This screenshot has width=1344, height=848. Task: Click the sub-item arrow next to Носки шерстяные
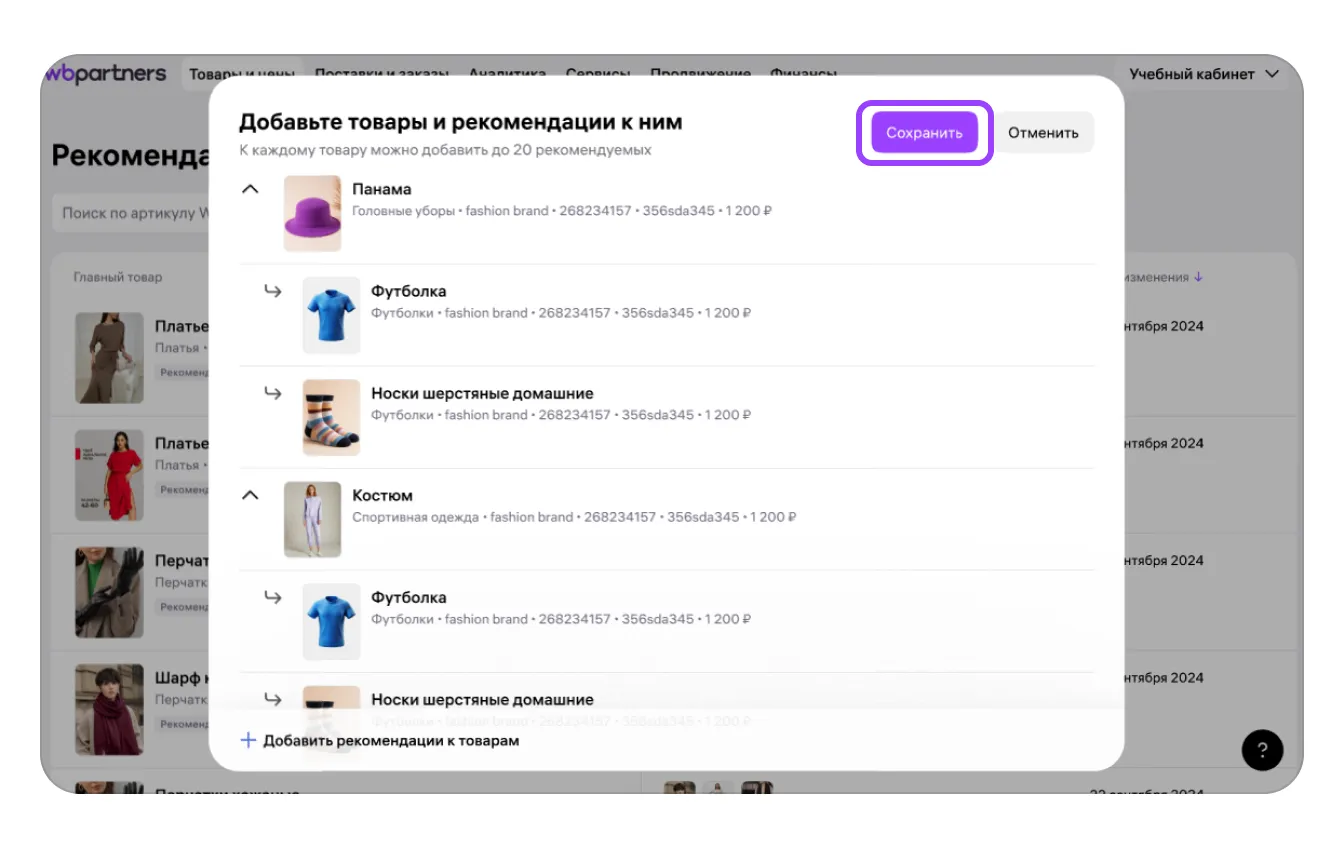(273, 393)
